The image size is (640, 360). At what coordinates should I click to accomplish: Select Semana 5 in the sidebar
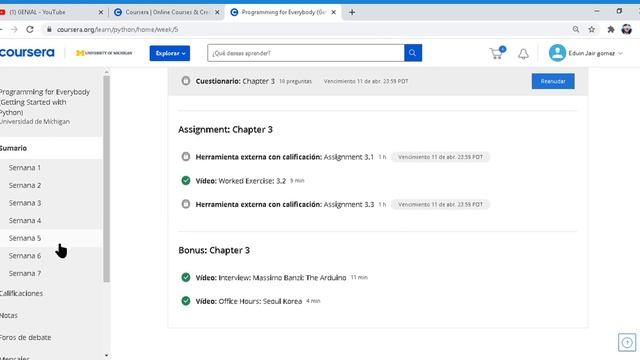[25, 238]
